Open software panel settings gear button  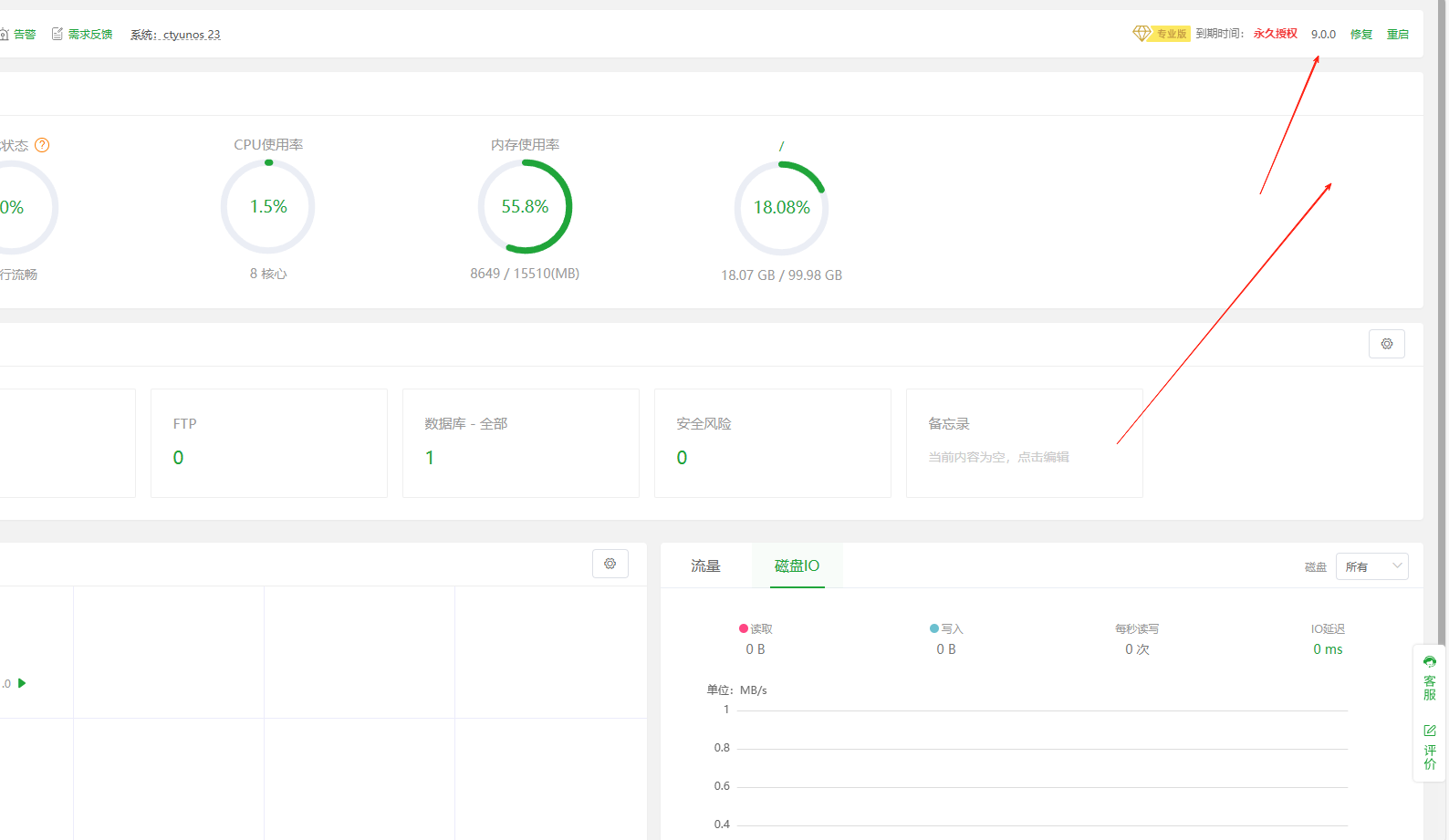(610, 564)
